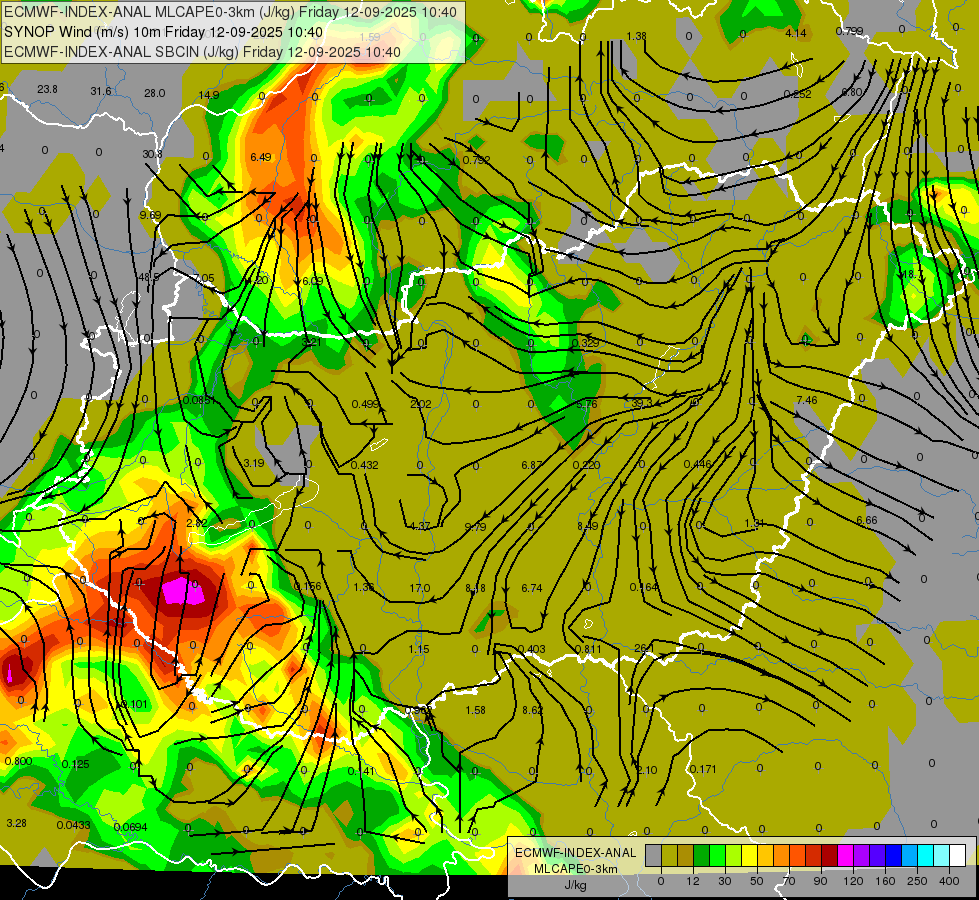Screen dimensions: 979x900
Task: Click the map value 0.499
Action: [365, 404]
